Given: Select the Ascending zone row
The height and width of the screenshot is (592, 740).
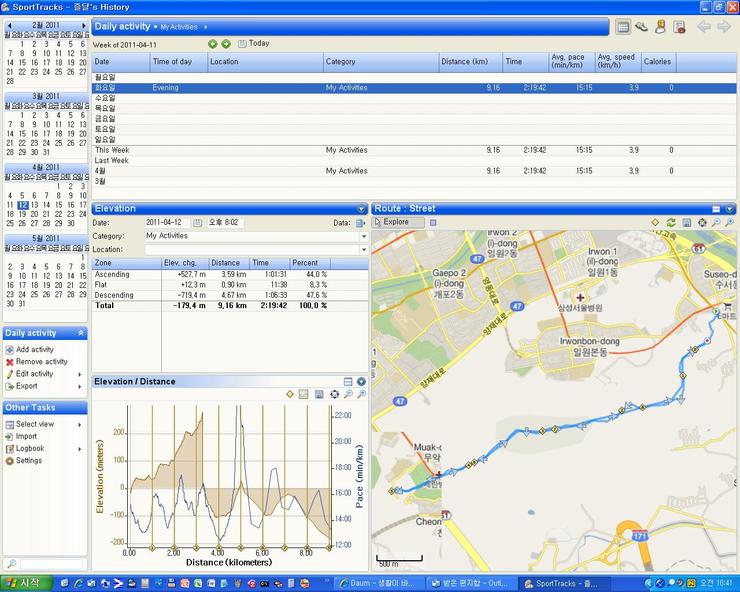Looking at the screenshot, I should click(x=230, y=274).
